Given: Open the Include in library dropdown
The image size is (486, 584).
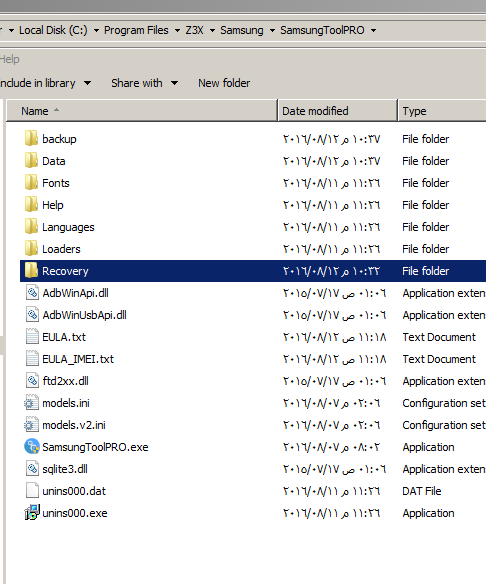Looking at the screenshot, I should tap(45, 83).
